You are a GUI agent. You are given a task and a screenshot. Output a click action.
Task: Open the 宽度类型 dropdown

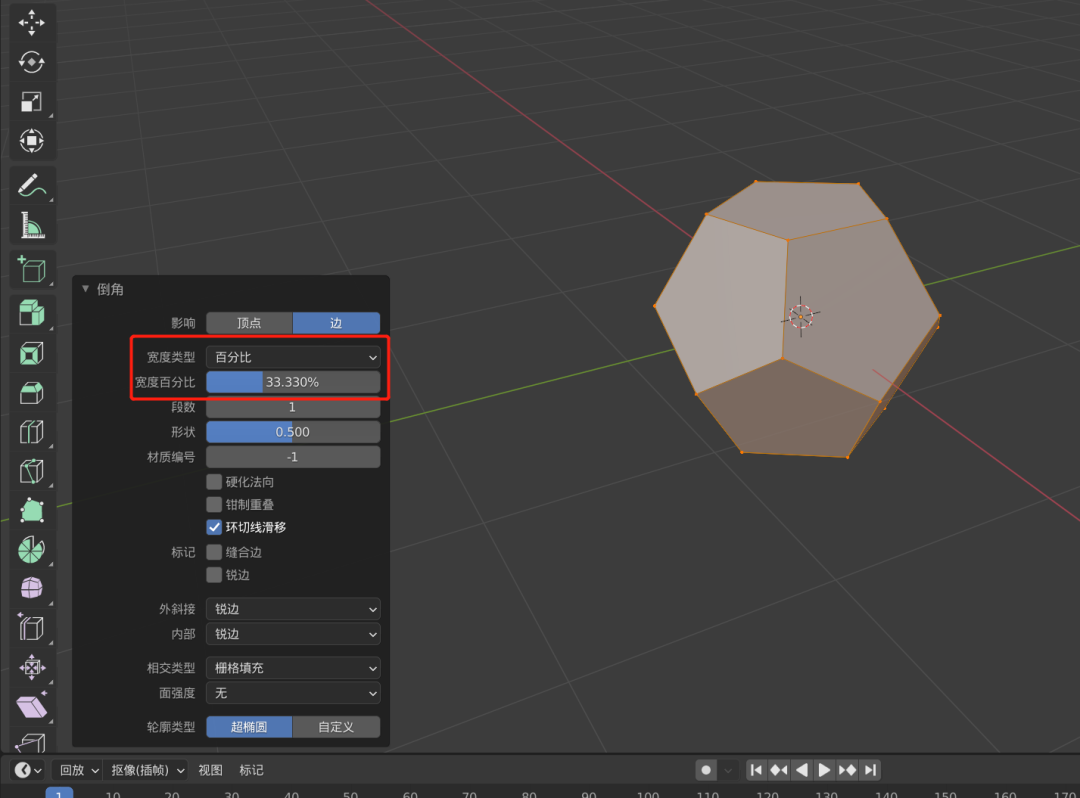pyautogui.click(x=293, y=357)
